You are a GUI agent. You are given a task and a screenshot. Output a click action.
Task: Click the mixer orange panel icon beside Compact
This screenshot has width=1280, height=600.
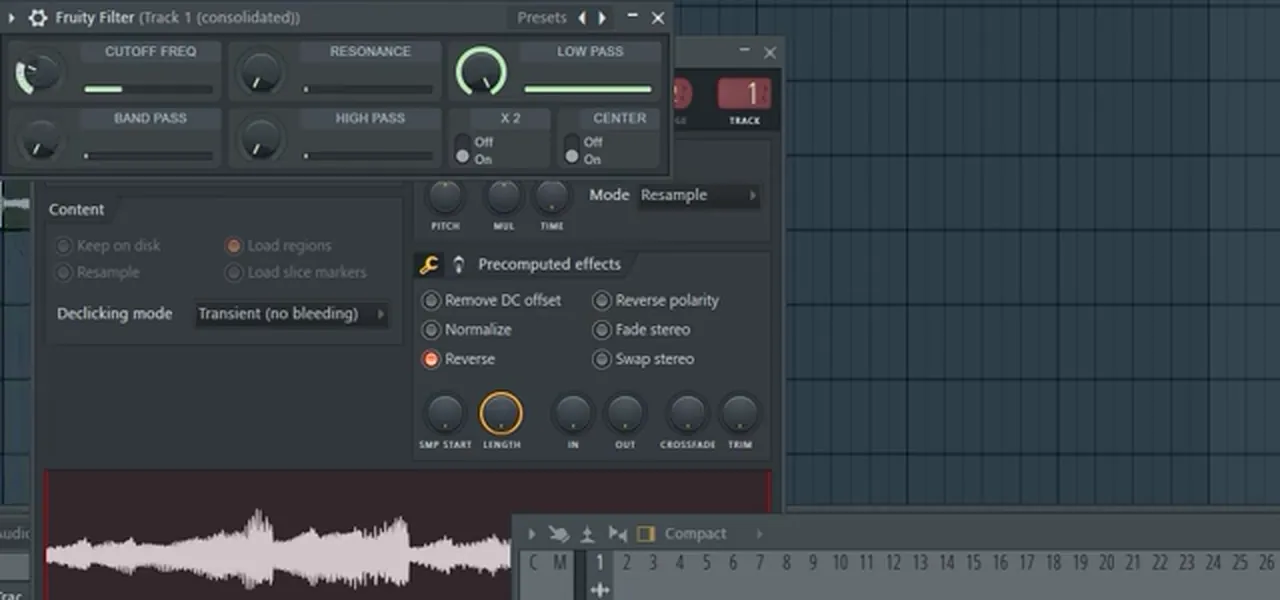pyautogui.click(x=646, y=534)
